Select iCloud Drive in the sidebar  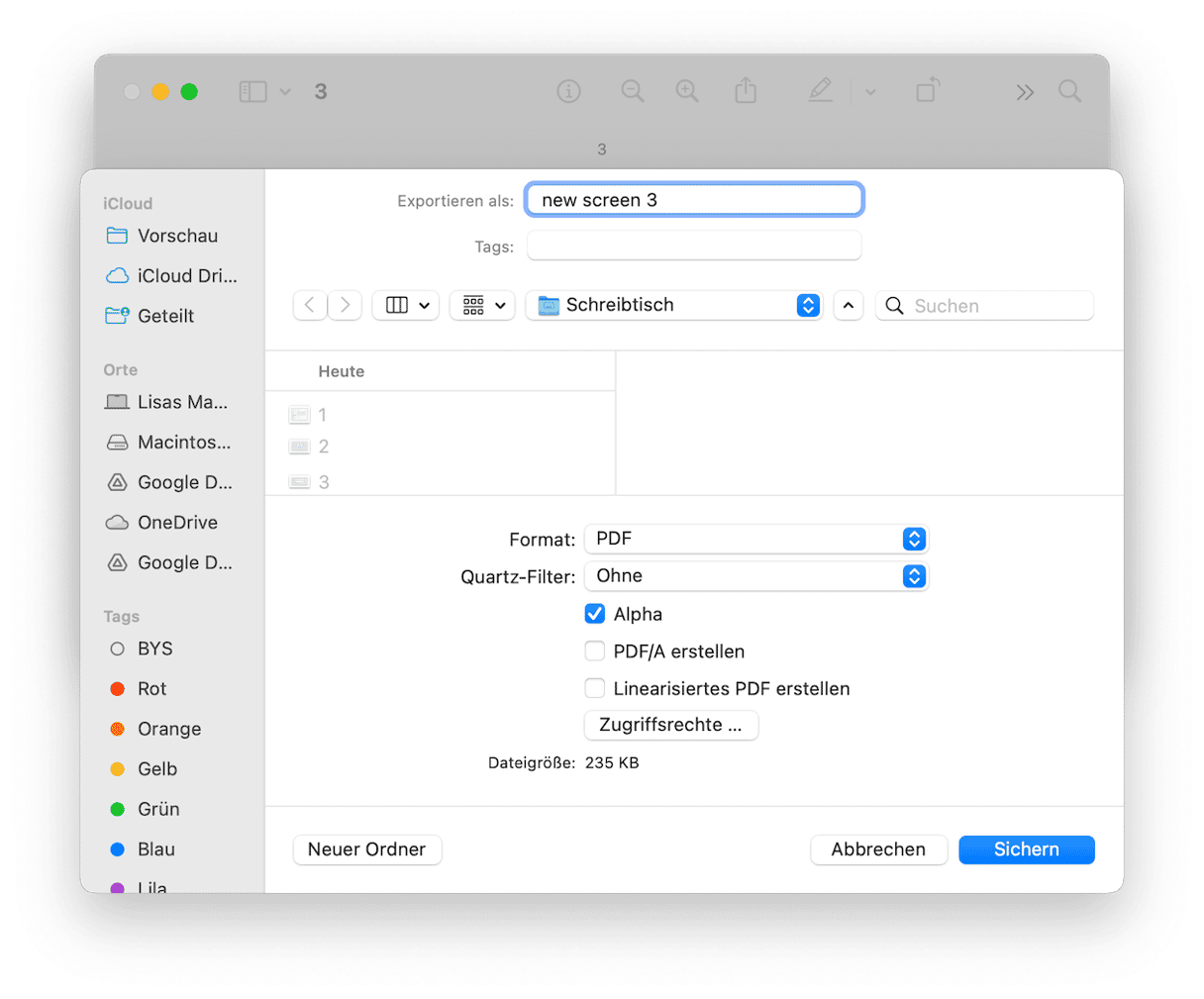pos(171,276)
